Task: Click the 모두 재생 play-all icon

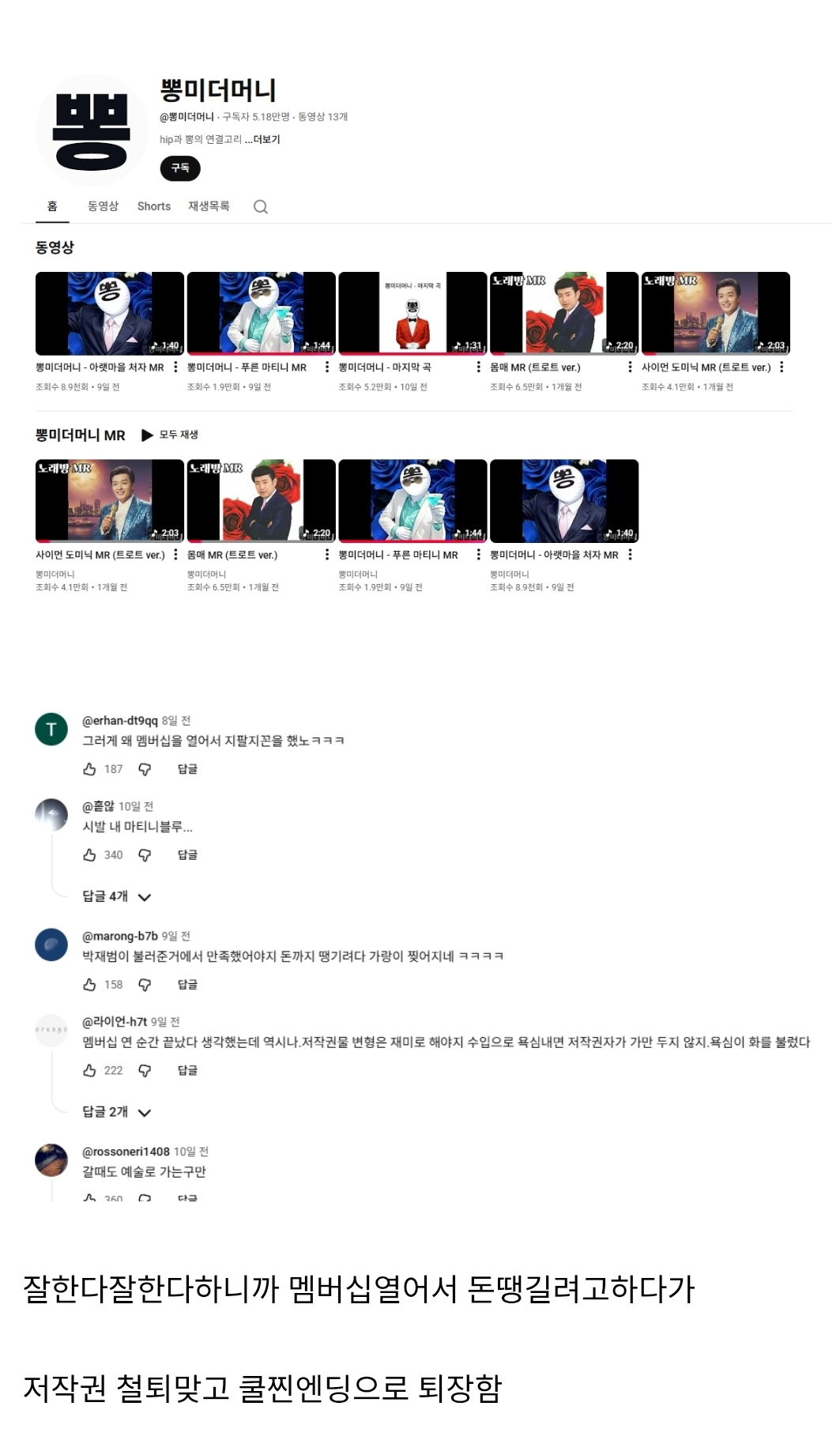Action: (147, 435)
